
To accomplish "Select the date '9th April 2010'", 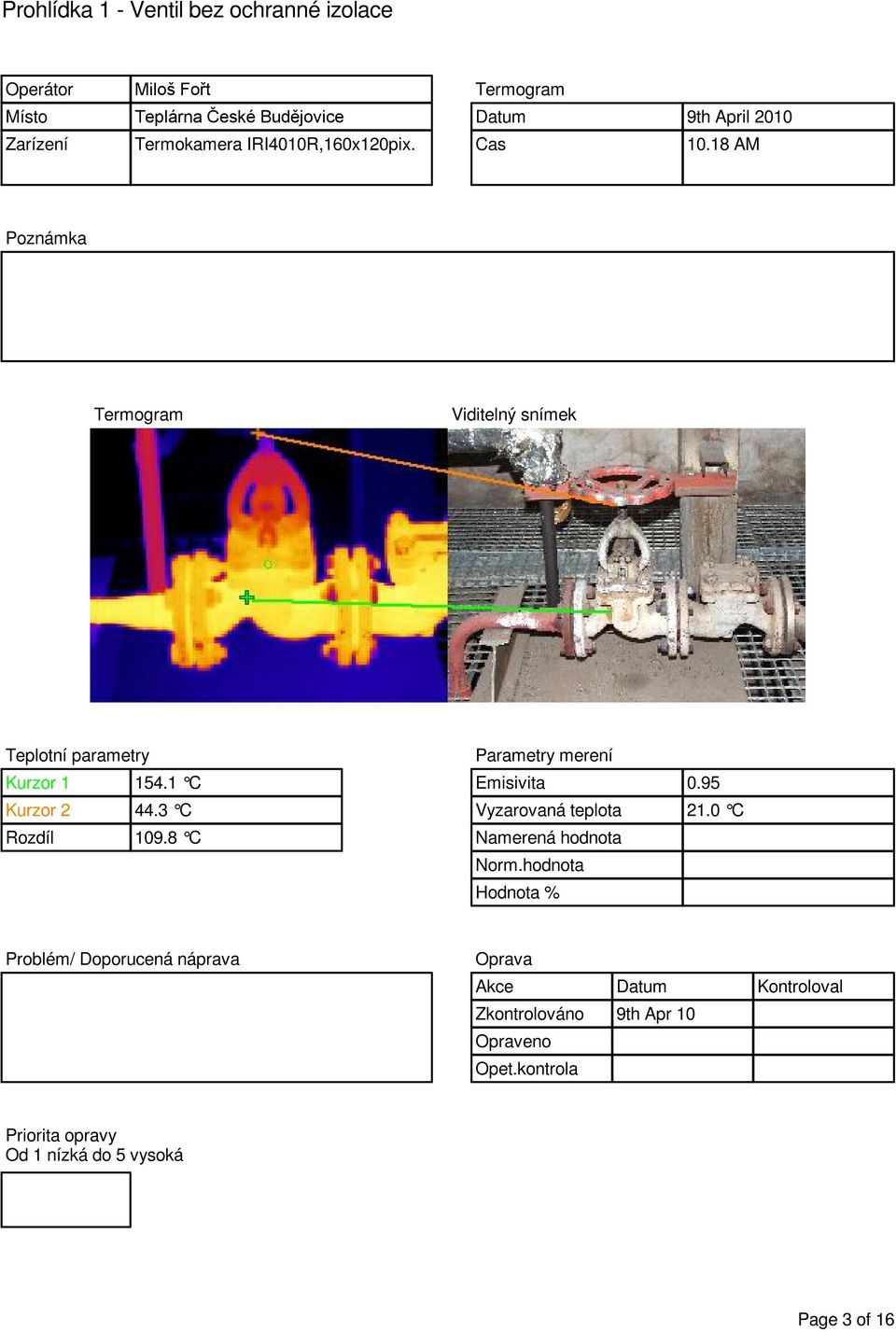I will click(739, 117).
